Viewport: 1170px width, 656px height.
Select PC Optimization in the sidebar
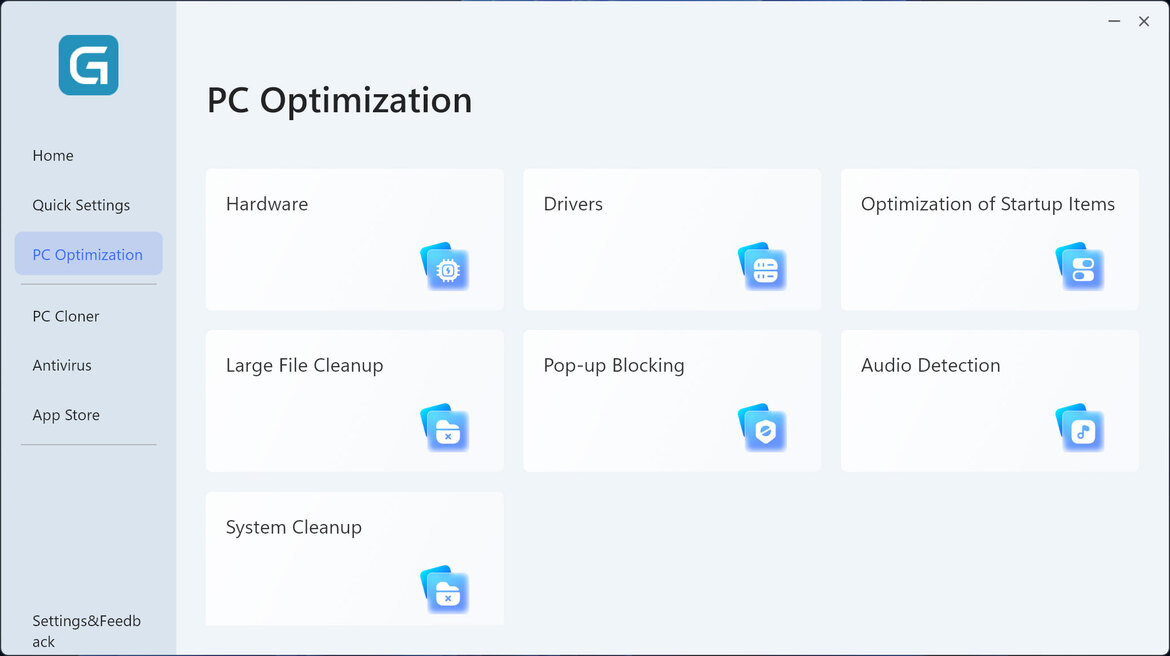[x=88, y=254]
